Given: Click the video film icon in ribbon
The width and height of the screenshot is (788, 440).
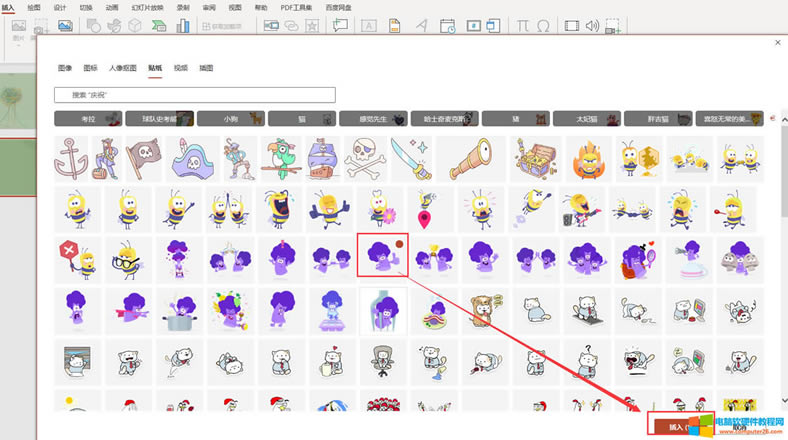Looking at the screenshot, I should pyautogui.click(x=570, y=25).
